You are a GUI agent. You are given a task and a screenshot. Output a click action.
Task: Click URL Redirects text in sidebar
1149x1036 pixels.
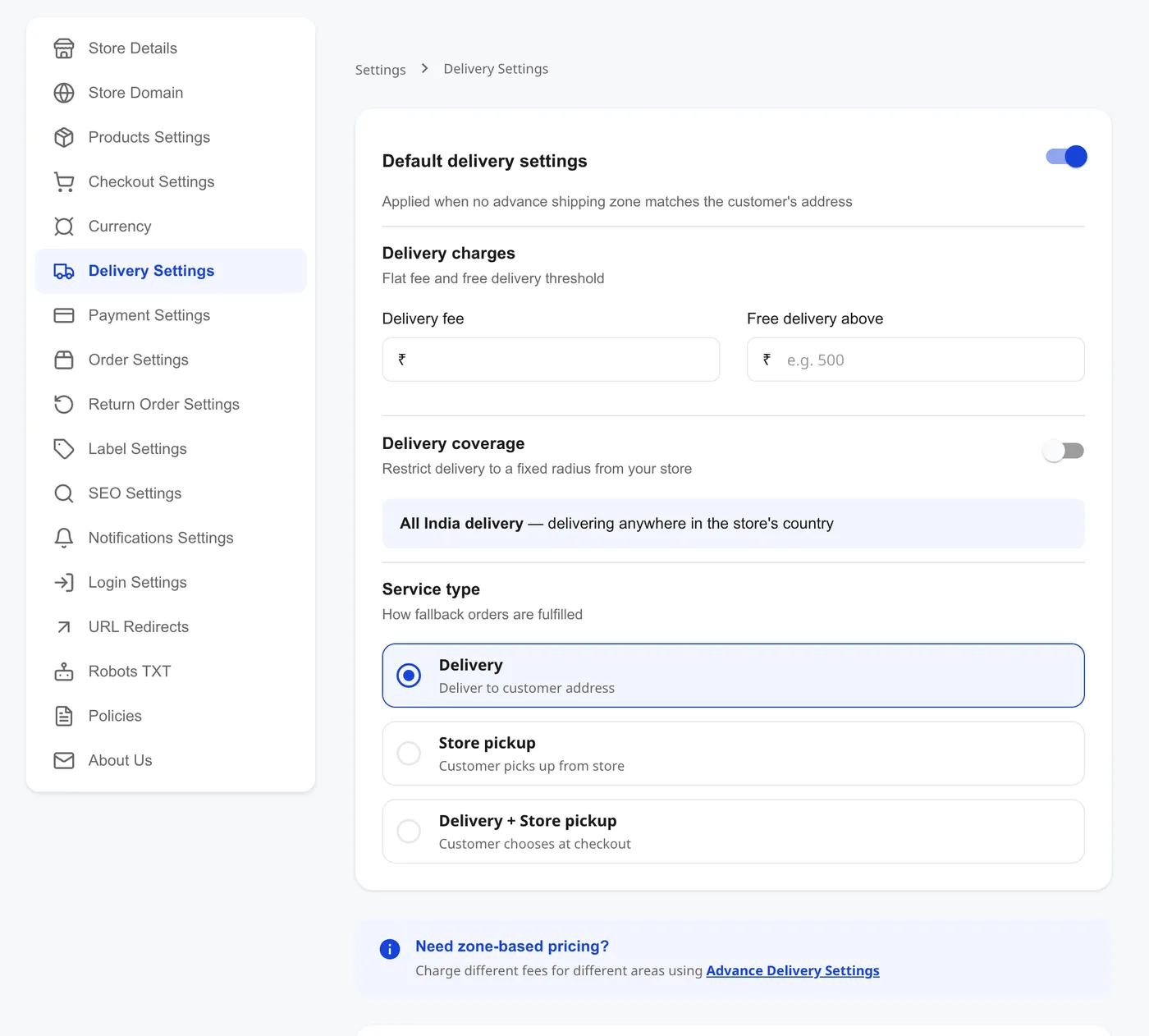point(139,626)
